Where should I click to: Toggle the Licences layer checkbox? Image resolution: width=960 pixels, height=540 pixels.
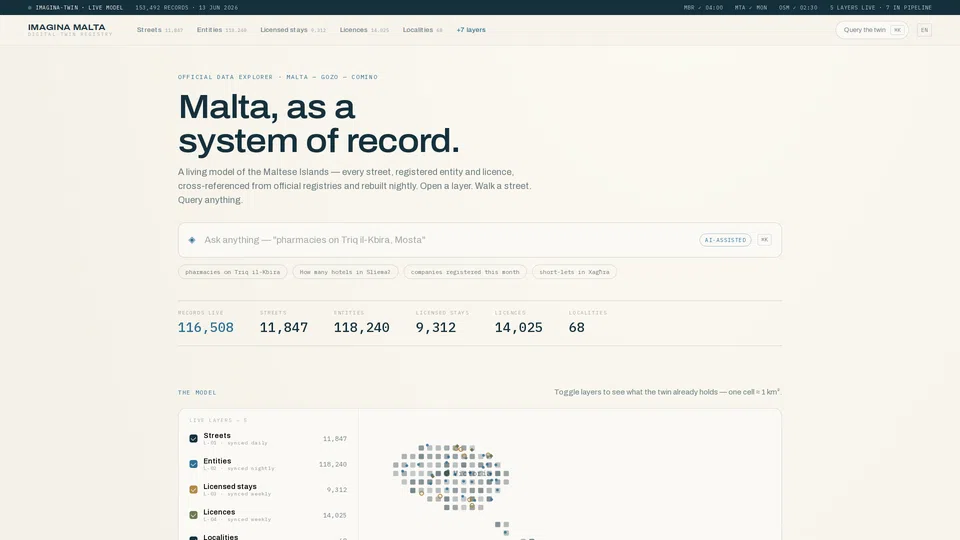pos(193,515)
